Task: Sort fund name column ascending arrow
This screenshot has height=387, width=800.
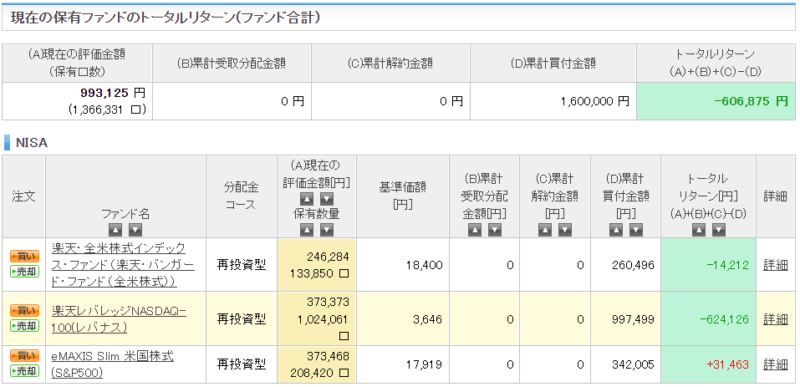Action: (x=115, y=230)
